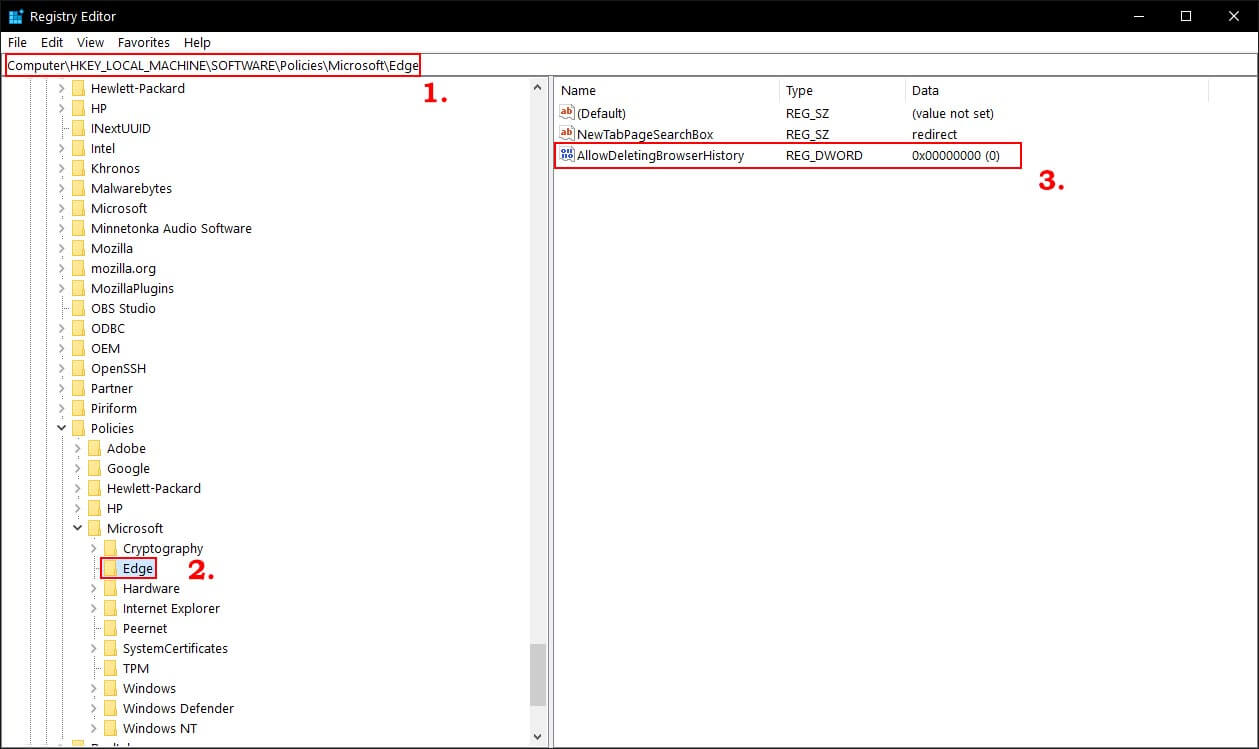Click the '0x00000000 (0)' data cell
Image resolution: width=1259 pixels, height=749 pixels.
click(955, 155)
